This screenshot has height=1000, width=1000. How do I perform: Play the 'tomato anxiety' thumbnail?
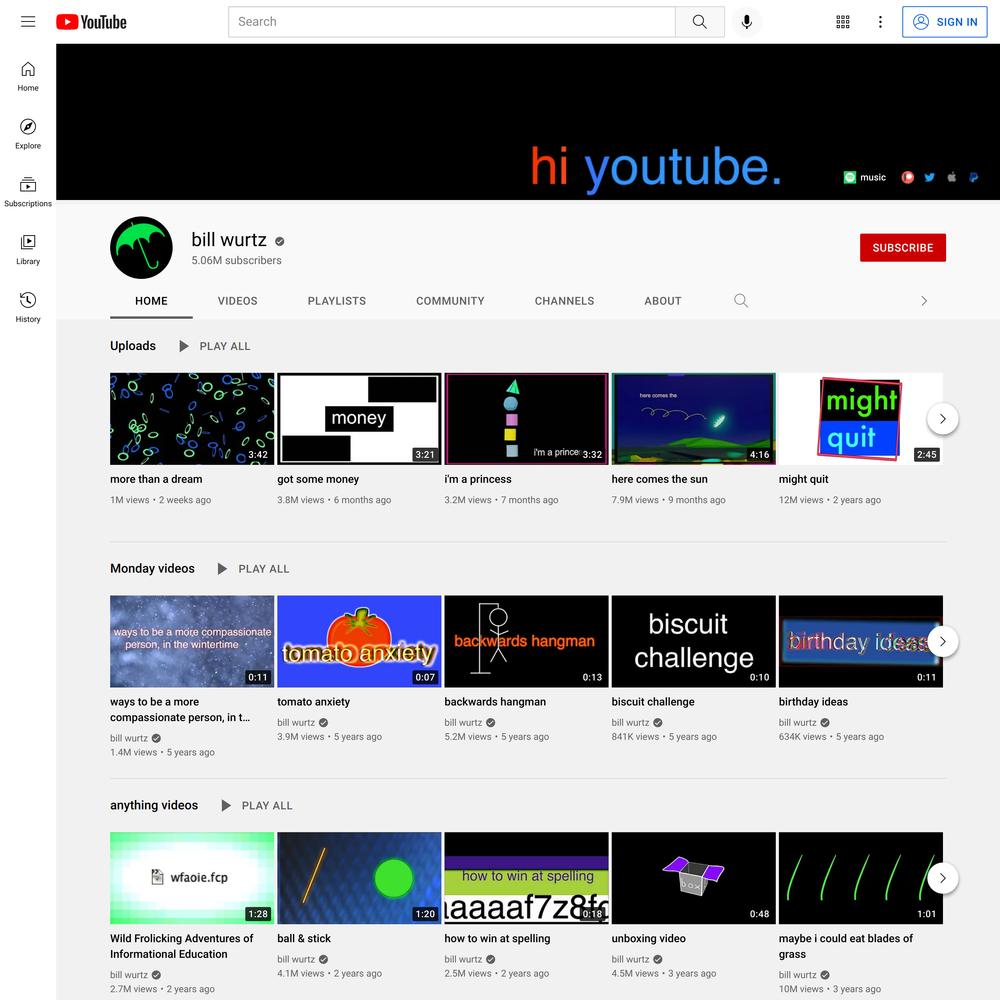(x=359, y=642)
